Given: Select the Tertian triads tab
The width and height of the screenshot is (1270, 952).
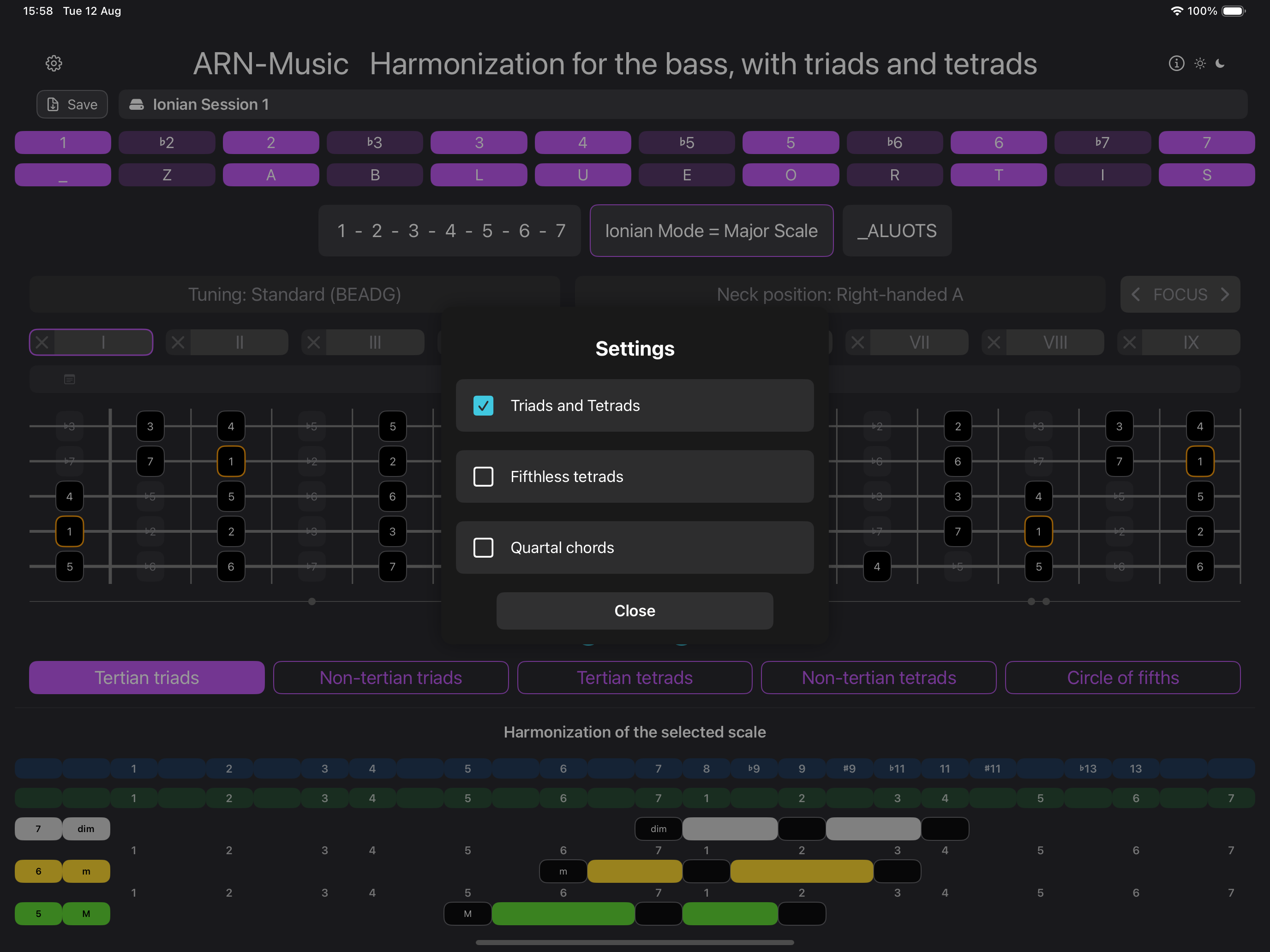Looking at the screenshot, I should click(x=147, y=678).
